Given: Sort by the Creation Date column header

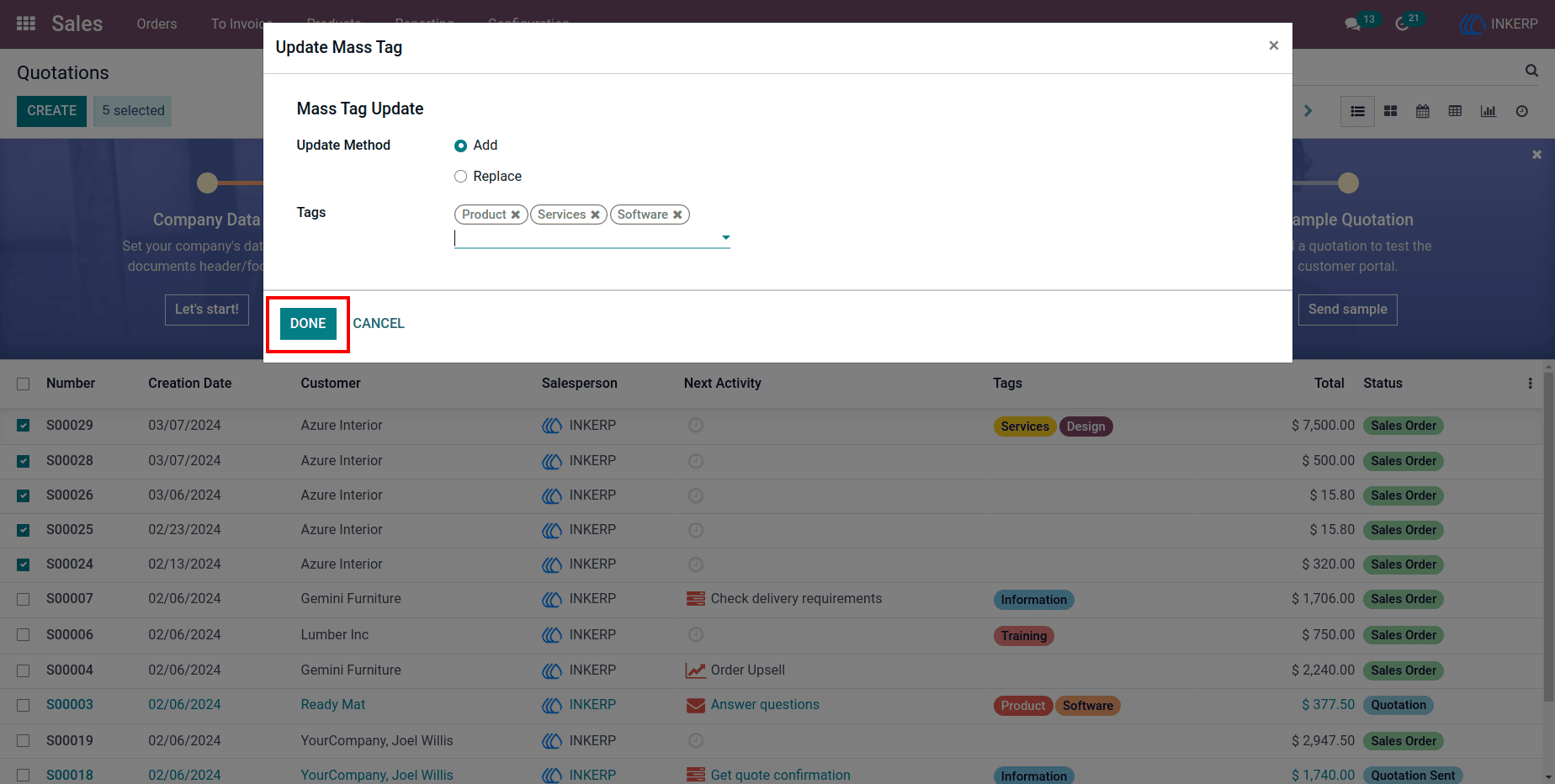Looking at the screenshot, I should pos(190,383).
